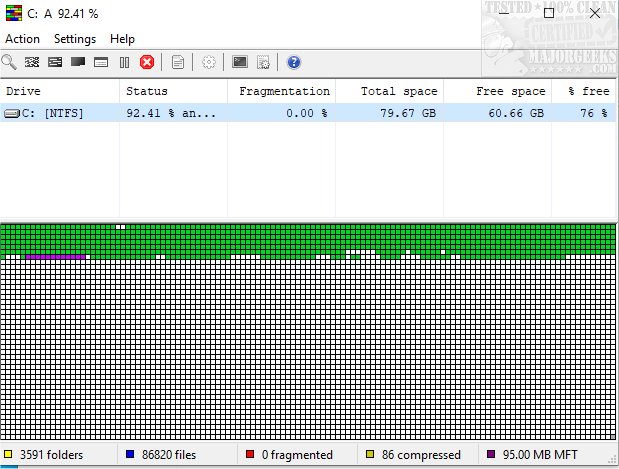
Task: Click the Optimize MFT toolbar icon
Action: coord(101,62)
